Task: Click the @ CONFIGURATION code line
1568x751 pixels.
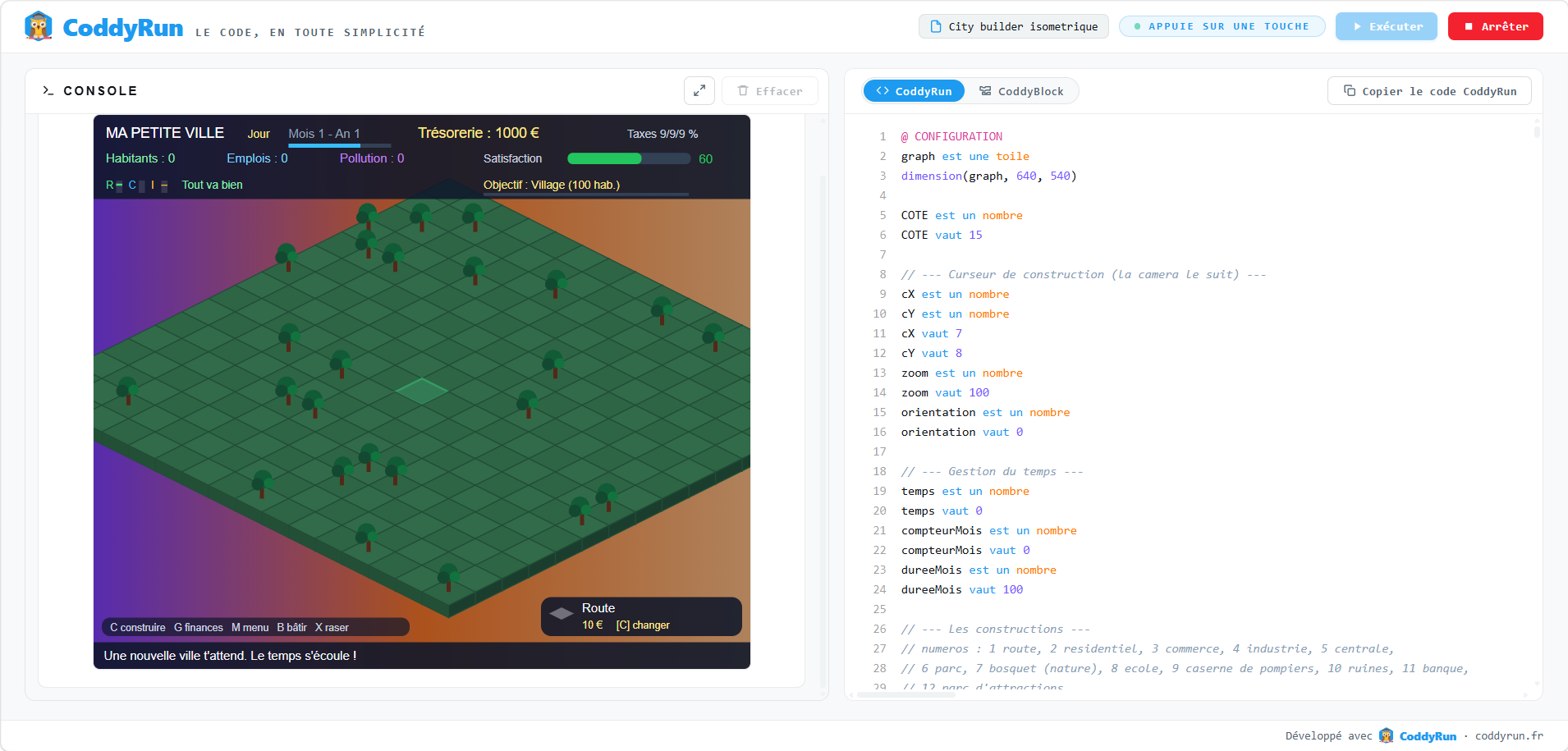Action: click(951, 136)
